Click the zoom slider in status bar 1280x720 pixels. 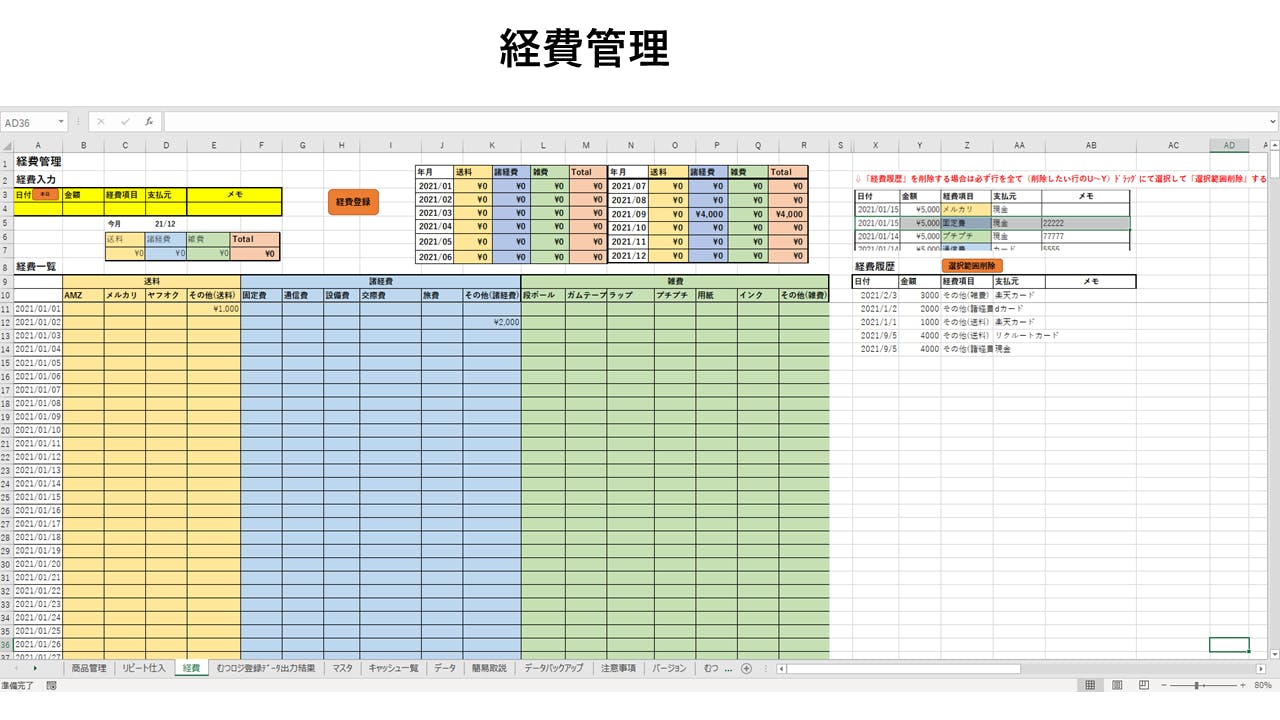(x=1197, y=686)
